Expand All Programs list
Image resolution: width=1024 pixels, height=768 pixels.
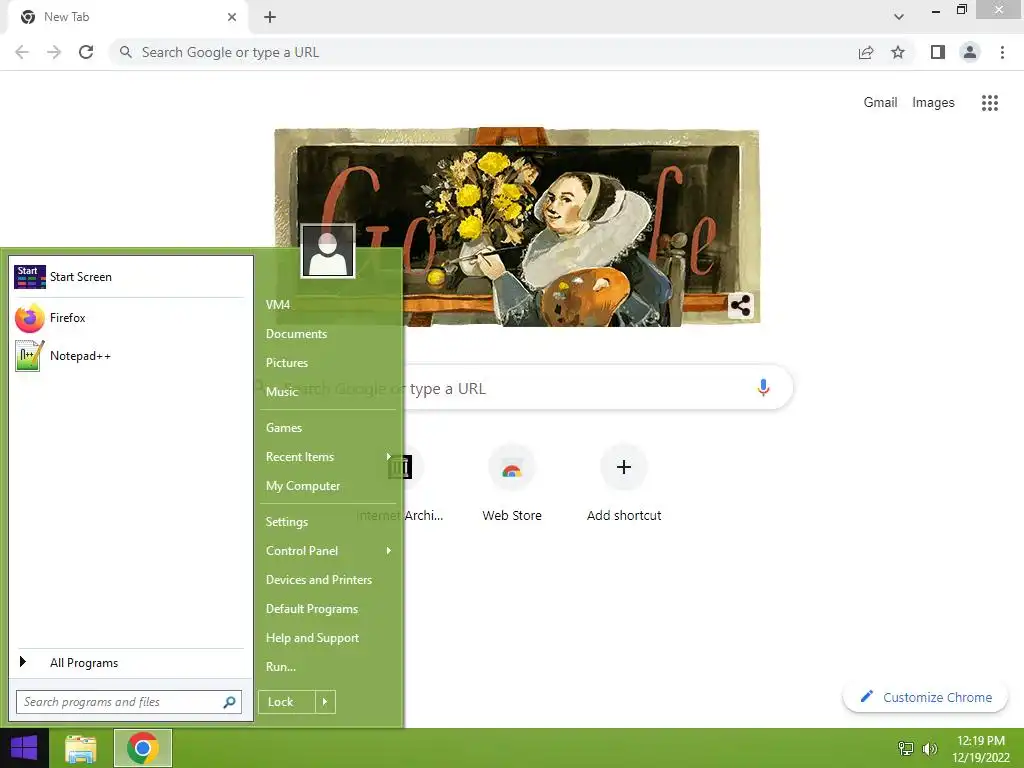131,663
